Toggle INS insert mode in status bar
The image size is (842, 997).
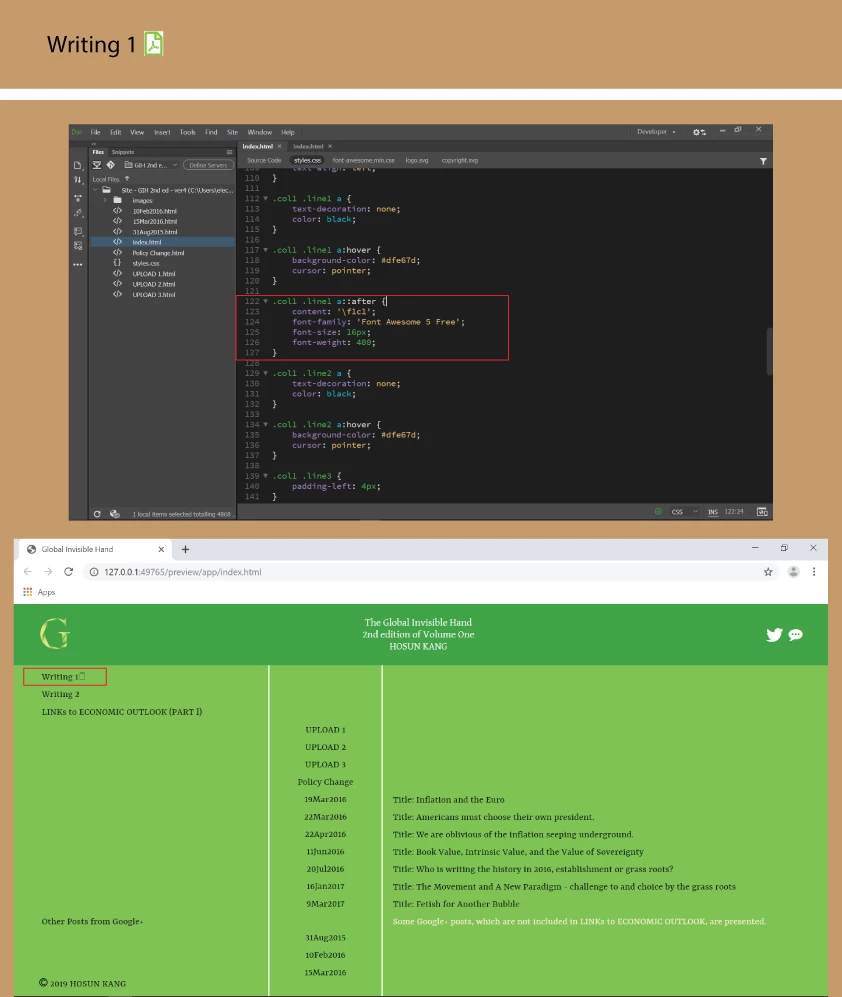pos(713,512)
